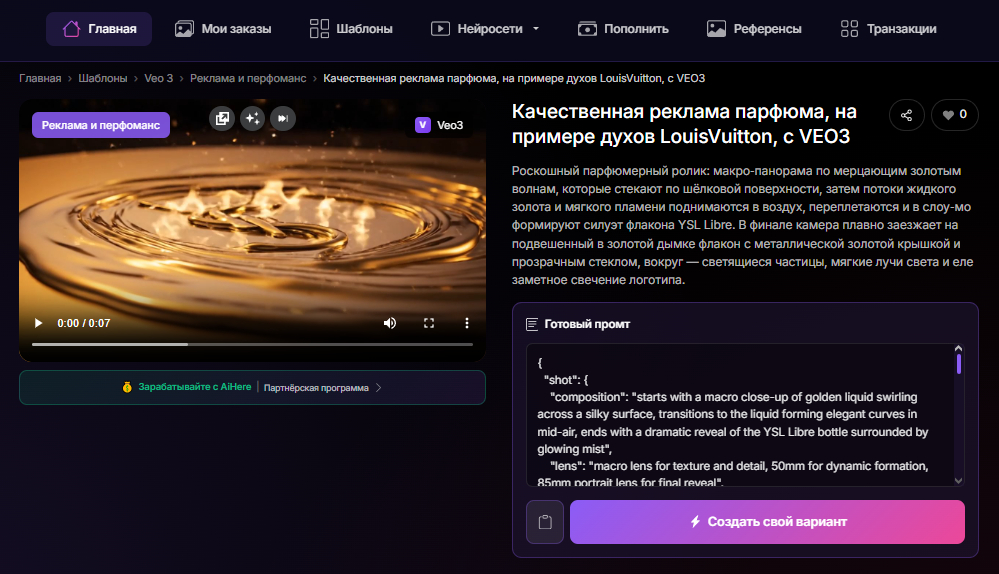The width and height of the screenshot is (999, 574).
Task: Click the Veo3 model badge
Action: coord(439,125)
